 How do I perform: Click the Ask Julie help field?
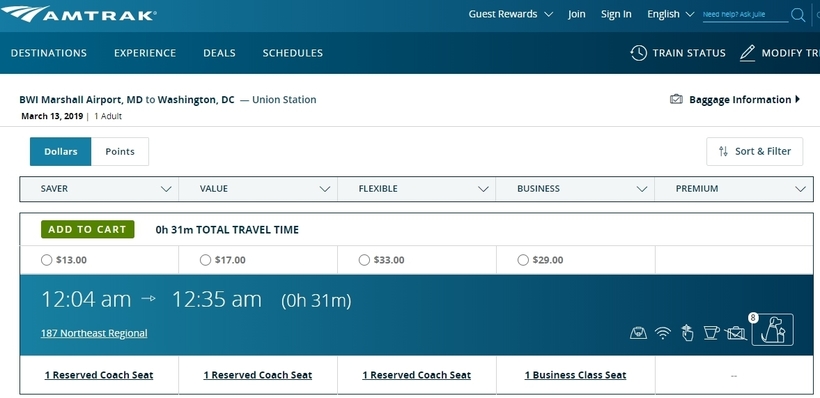pos(745,15)
